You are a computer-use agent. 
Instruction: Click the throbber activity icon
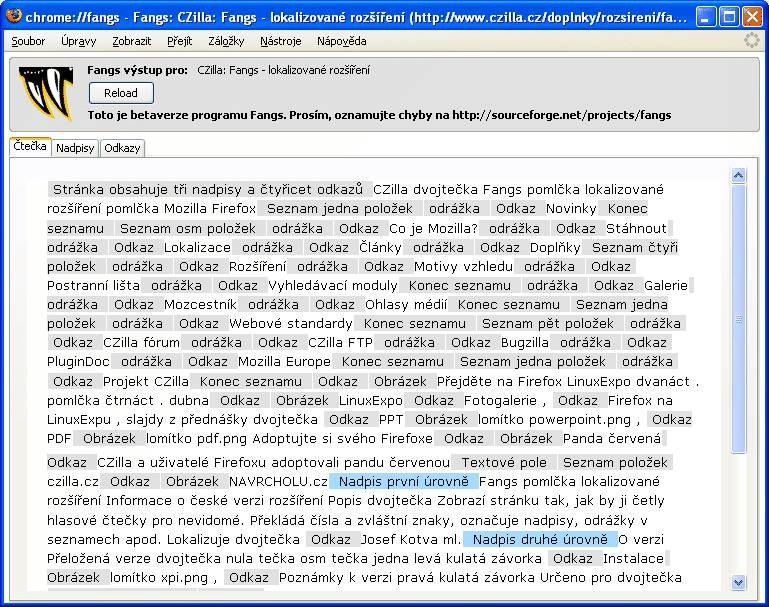(x=751, y=40)
